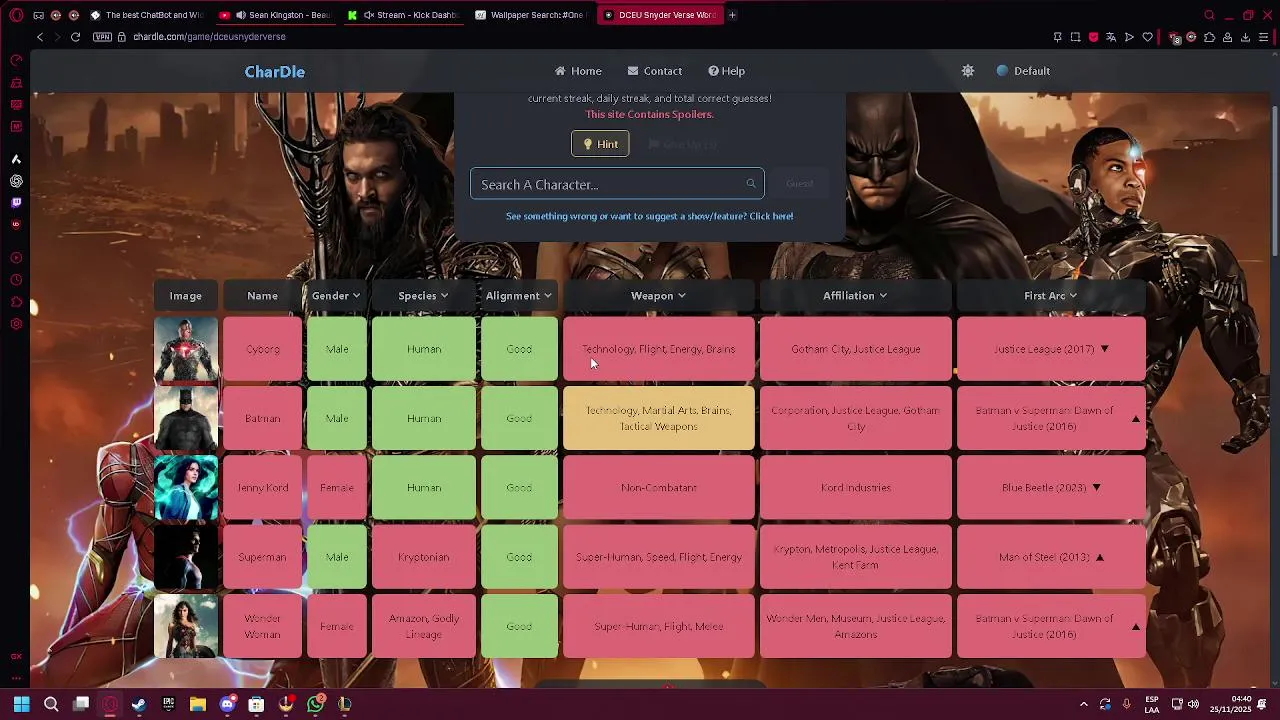This screenshot has height=720, width=1280.
Task: Toggle the VPN badge in address bar
Action: click(102, 37)
